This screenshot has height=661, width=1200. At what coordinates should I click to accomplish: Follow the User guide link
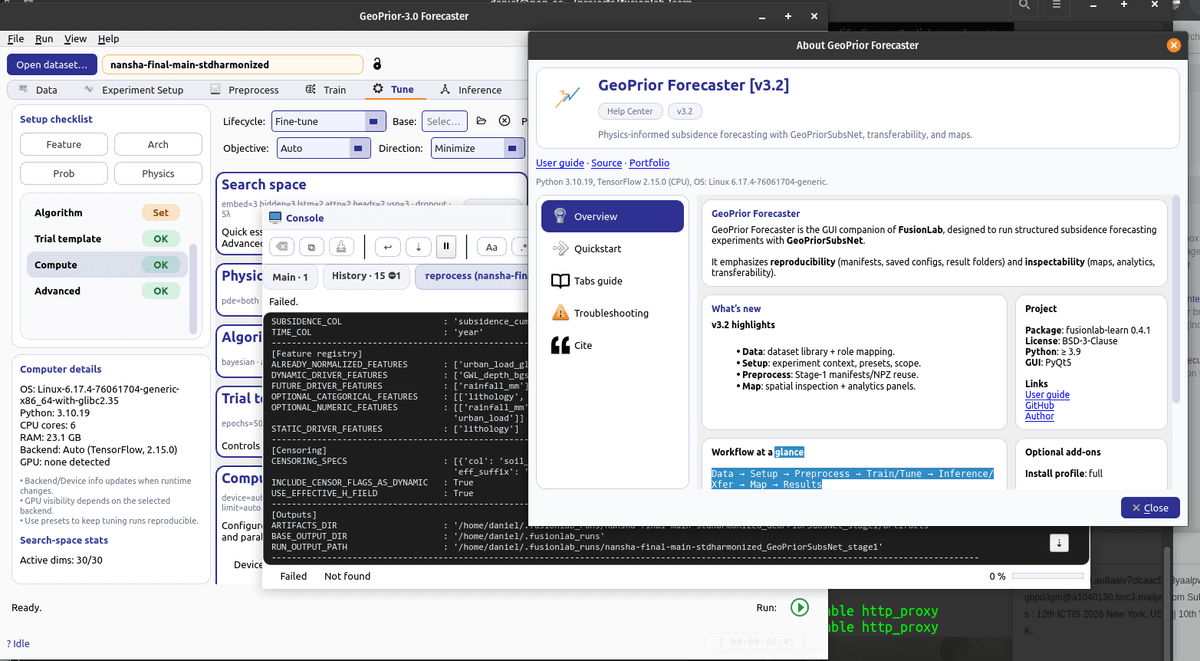[x=559, y=163]
